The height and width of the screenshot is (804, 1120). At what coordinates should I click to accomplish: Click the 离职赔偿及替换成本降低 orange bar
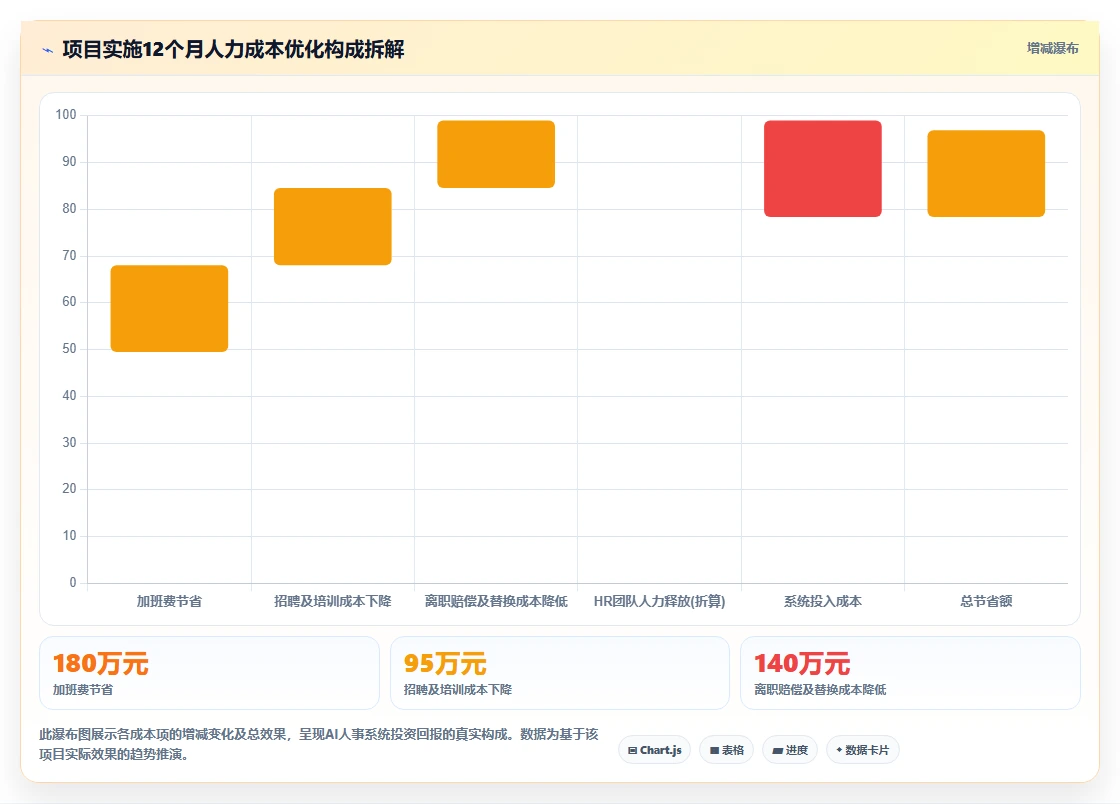pos(496,154)
